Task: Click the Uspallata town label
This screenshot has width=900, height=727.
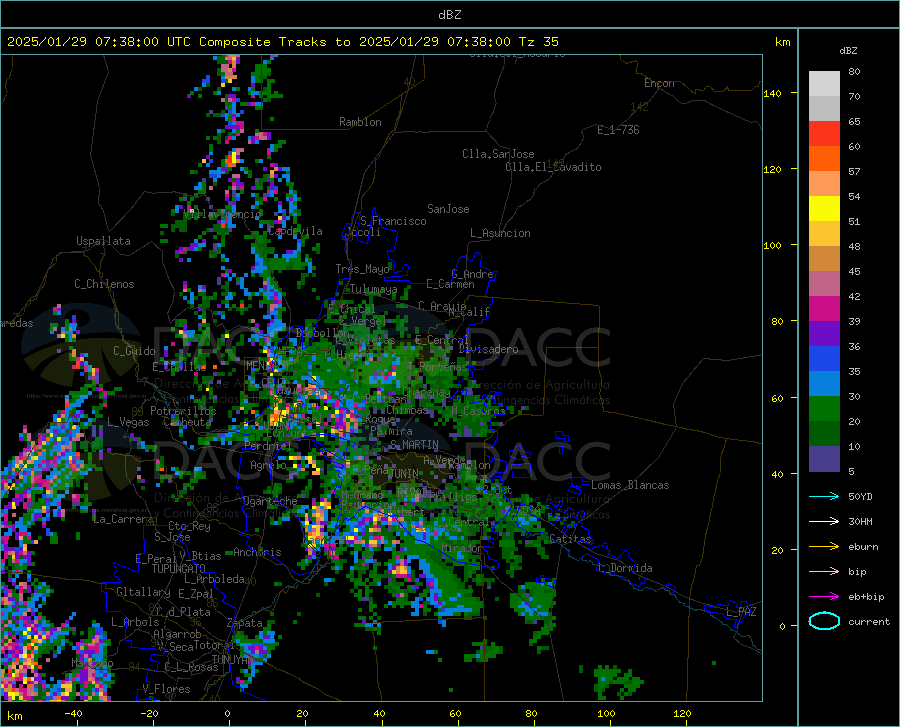Action: click(x=103, y=241)
